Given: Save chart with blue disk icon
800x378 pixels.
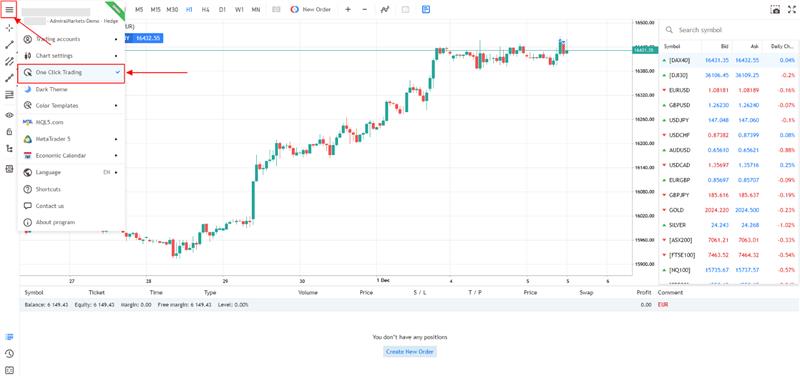Looking at the screenshot, I should point(426,9).
